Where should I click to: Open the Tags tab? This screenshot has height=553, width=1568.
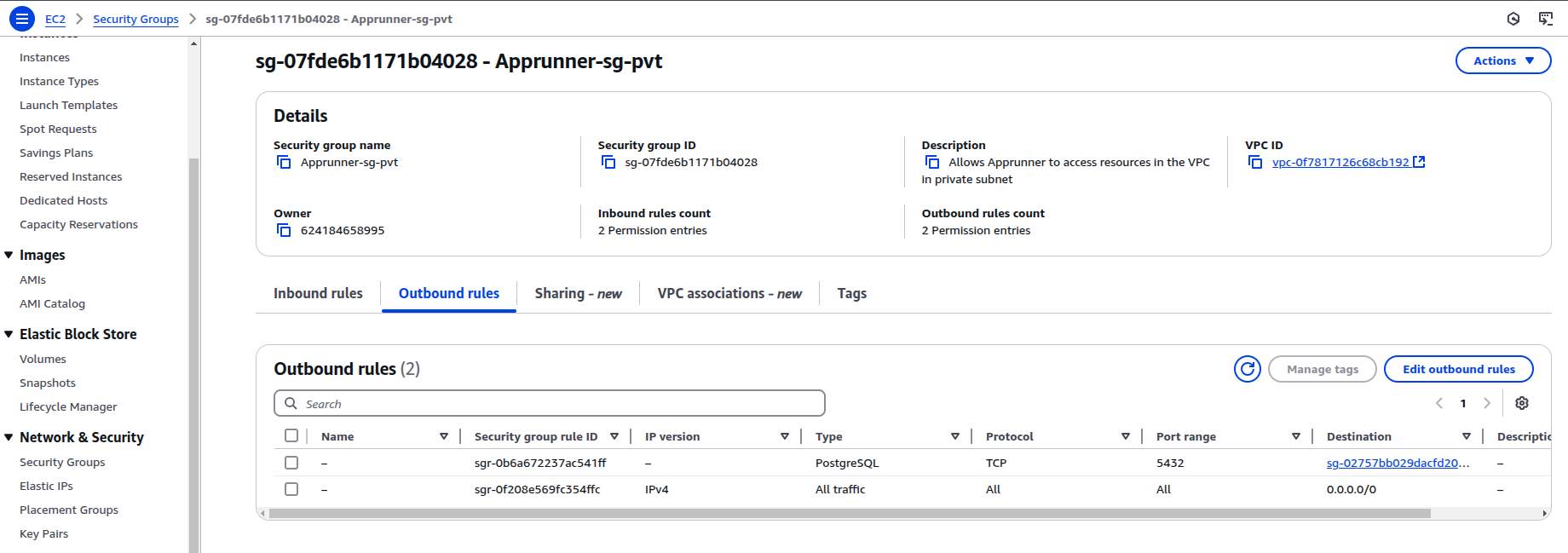851,293
